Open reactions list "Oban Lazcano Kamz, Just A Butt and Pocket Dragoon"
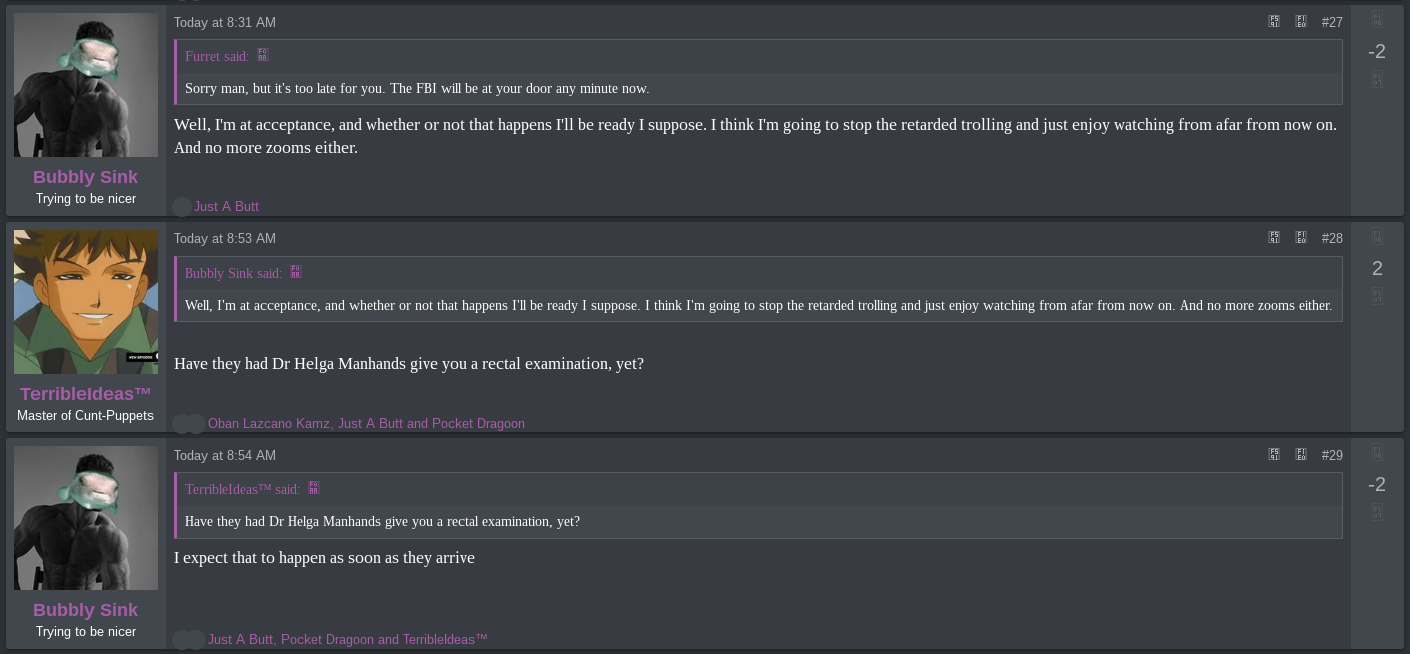Screen dimensions: 1410x654 click(366, 423)
